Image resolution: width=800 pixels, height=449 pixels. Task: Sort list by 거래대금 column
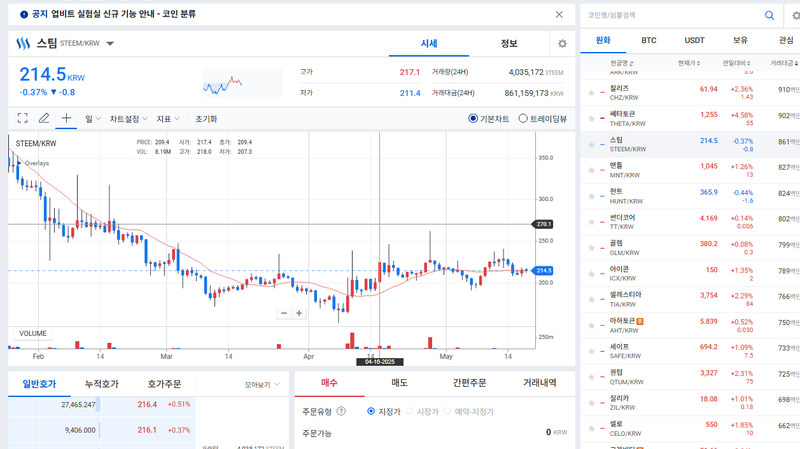(x=784, y=63)
